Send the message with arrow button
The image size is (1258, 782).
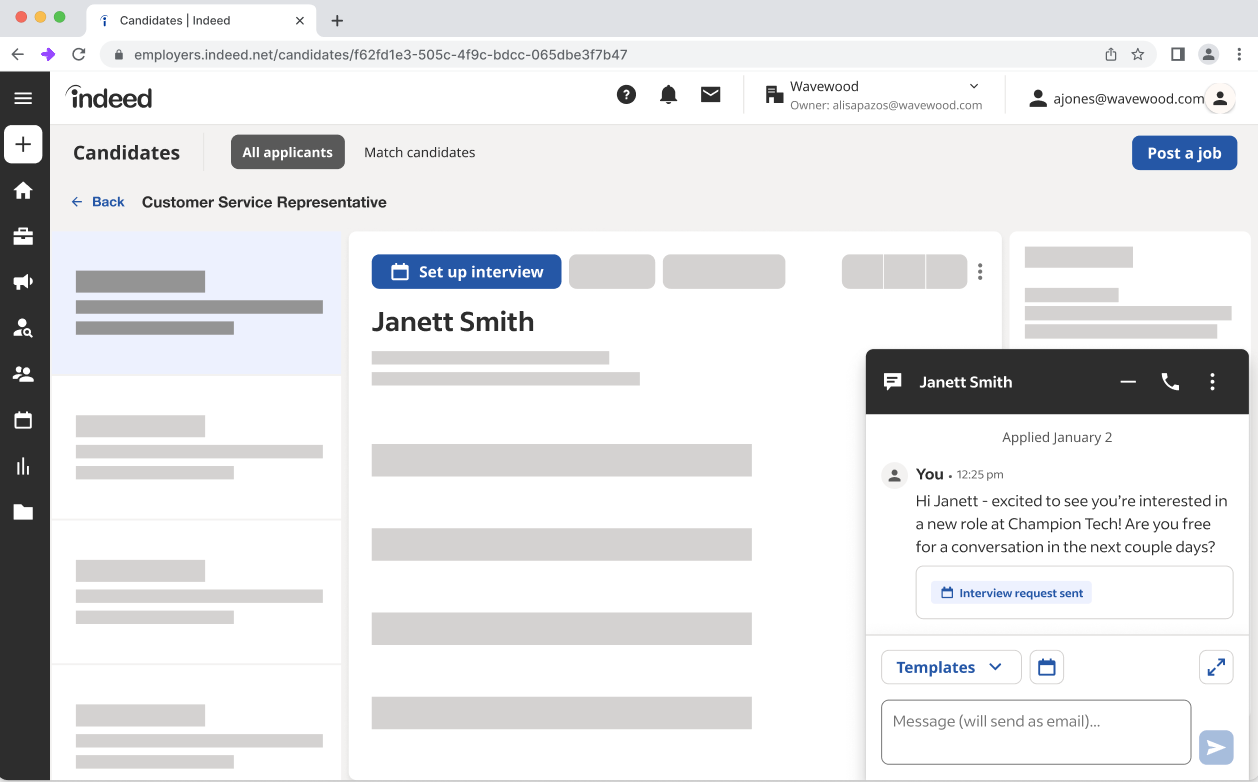coord(1216,747)
